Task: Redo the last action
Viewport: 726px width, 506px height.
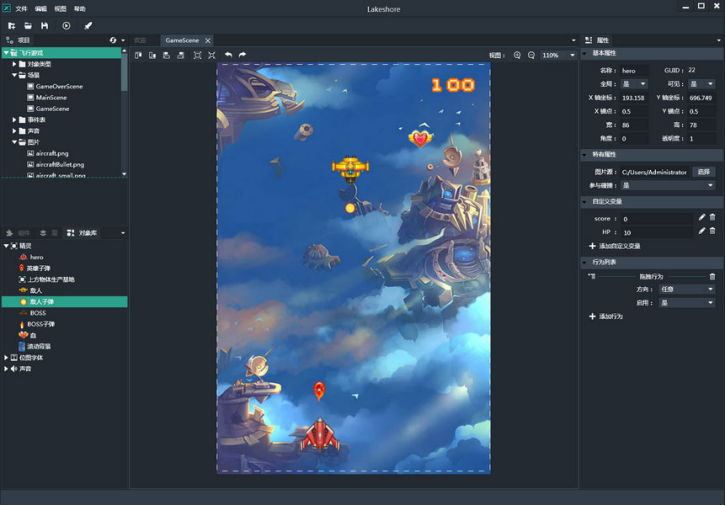Action: 242,55
